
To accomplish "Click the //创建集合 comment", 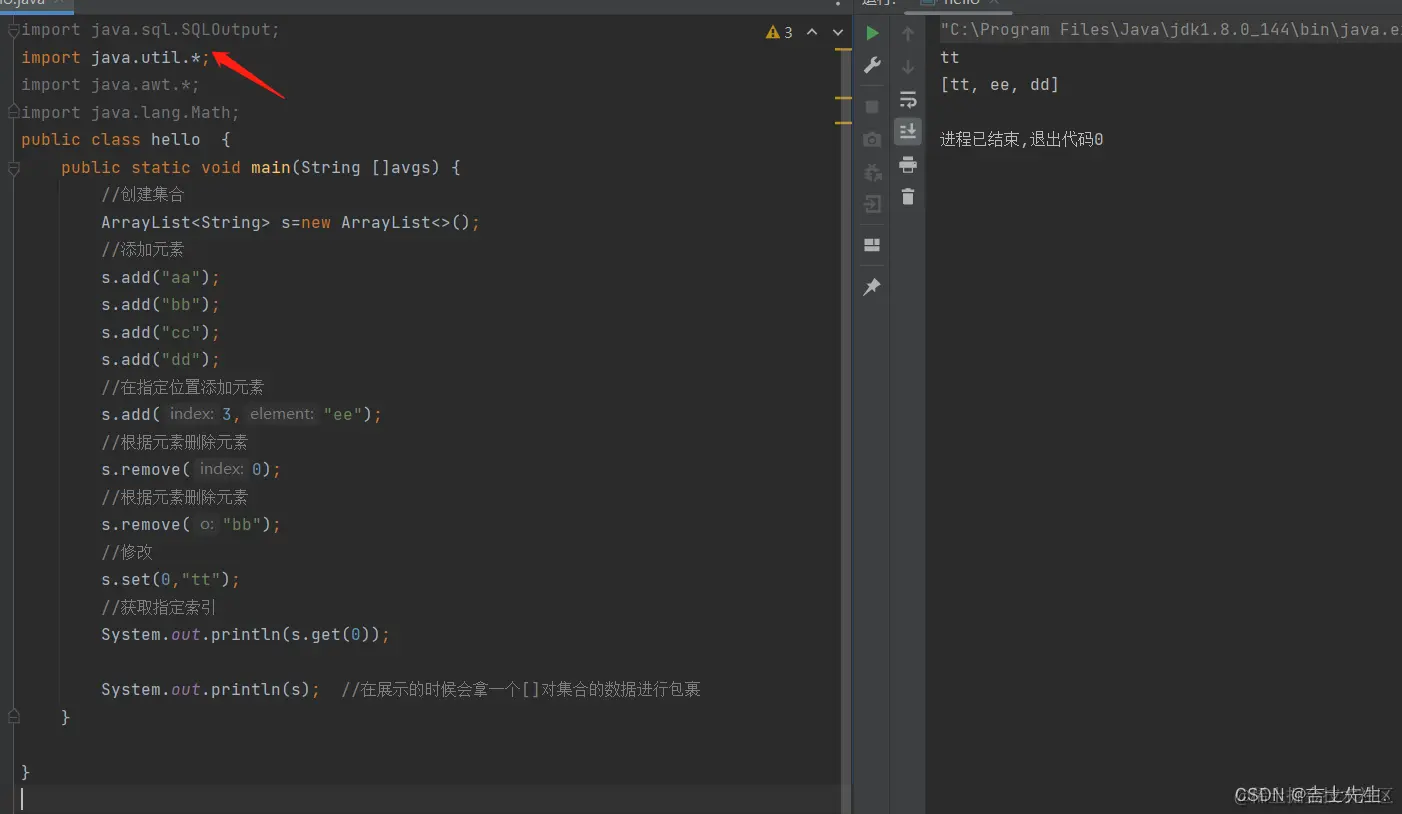I will pos(143,195).
